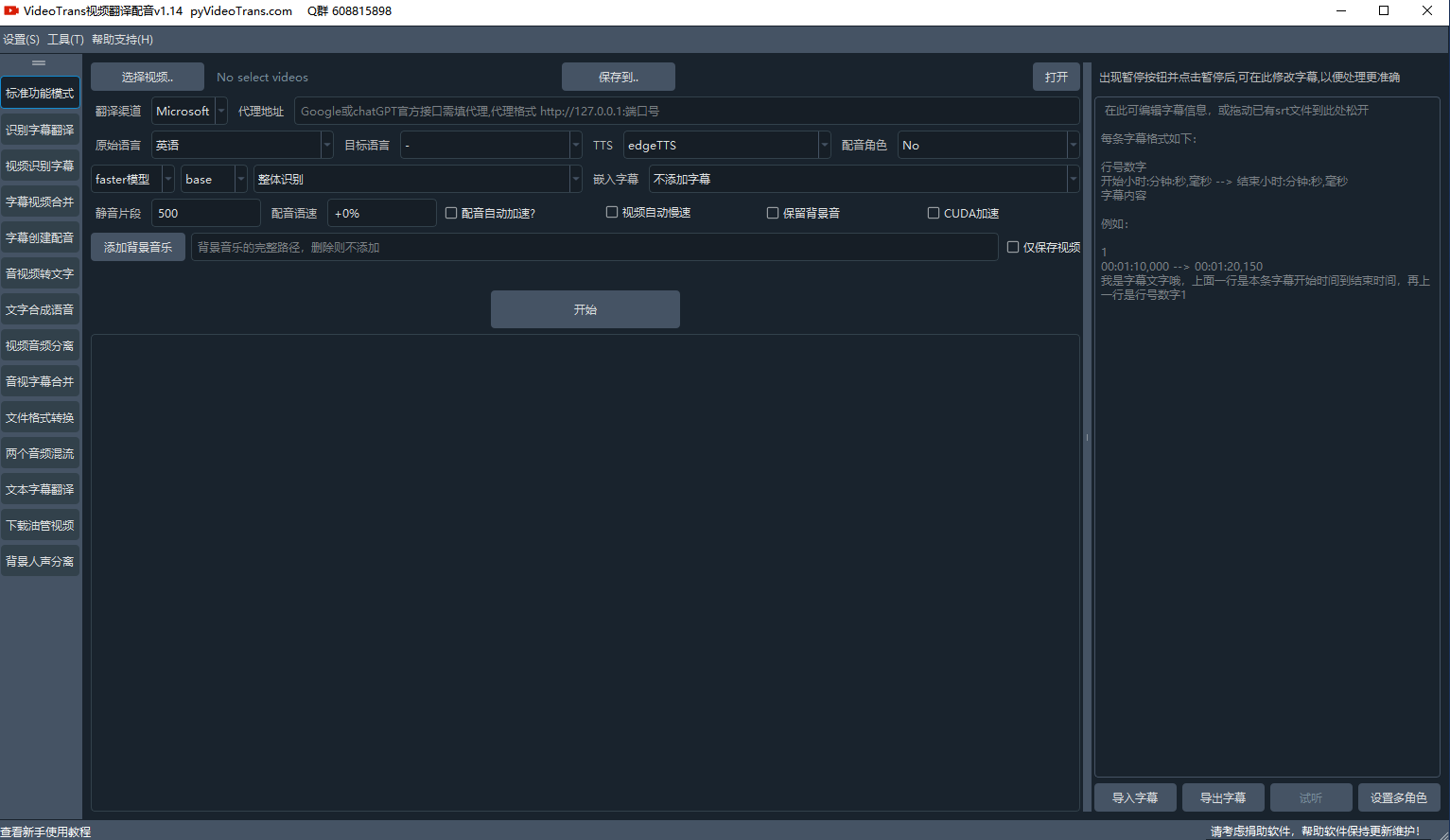The height and width of the screenshot is (840, 1450).
Task: Click the 导入字幕 button
Action: (1134, 797)
